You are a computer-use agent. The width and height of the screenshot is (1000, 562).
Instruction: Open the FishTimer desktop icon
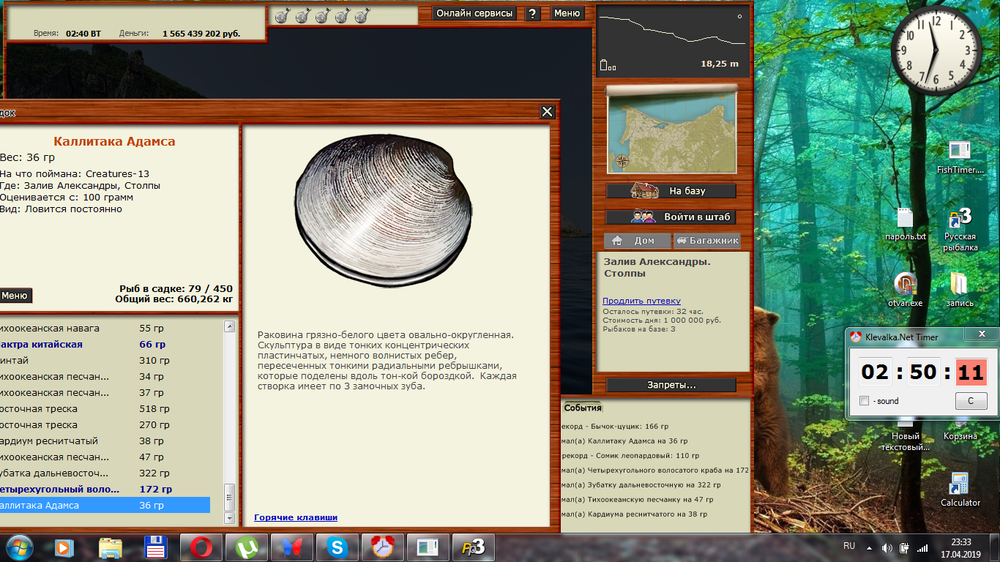coord(959,157)
